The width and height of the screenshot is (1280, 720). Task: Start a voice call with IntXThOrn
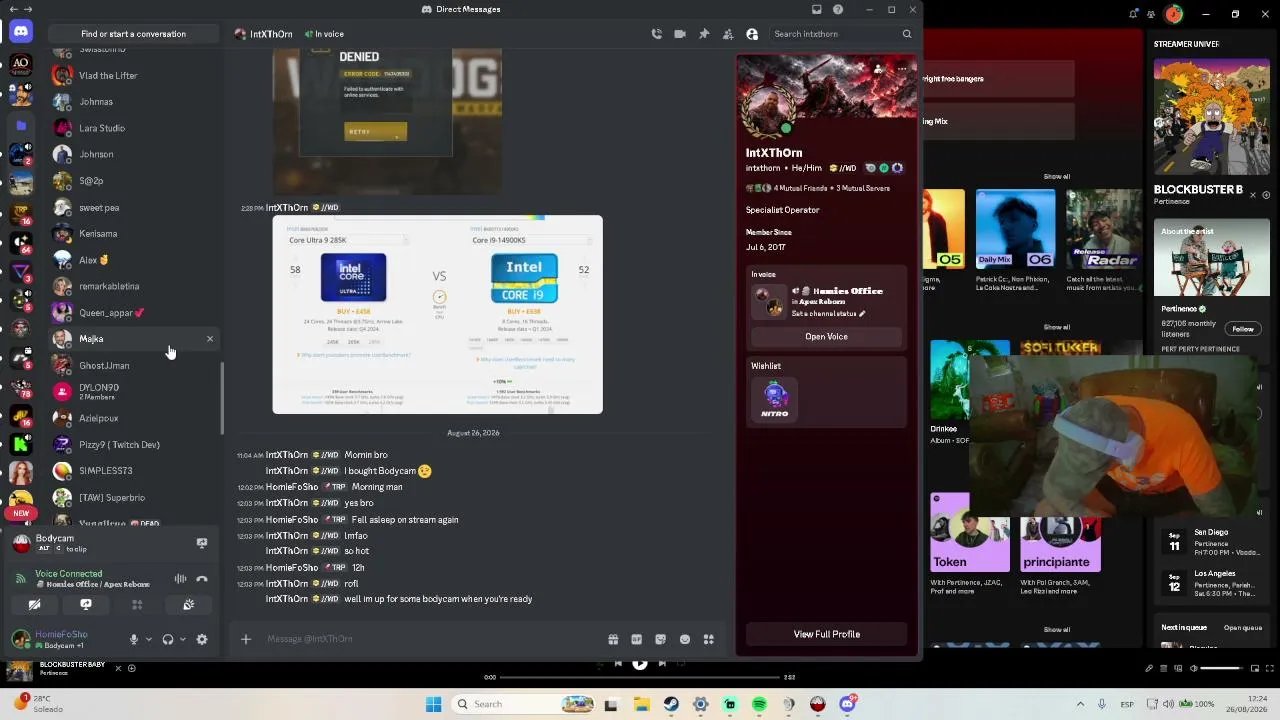[x=656, y=34]
